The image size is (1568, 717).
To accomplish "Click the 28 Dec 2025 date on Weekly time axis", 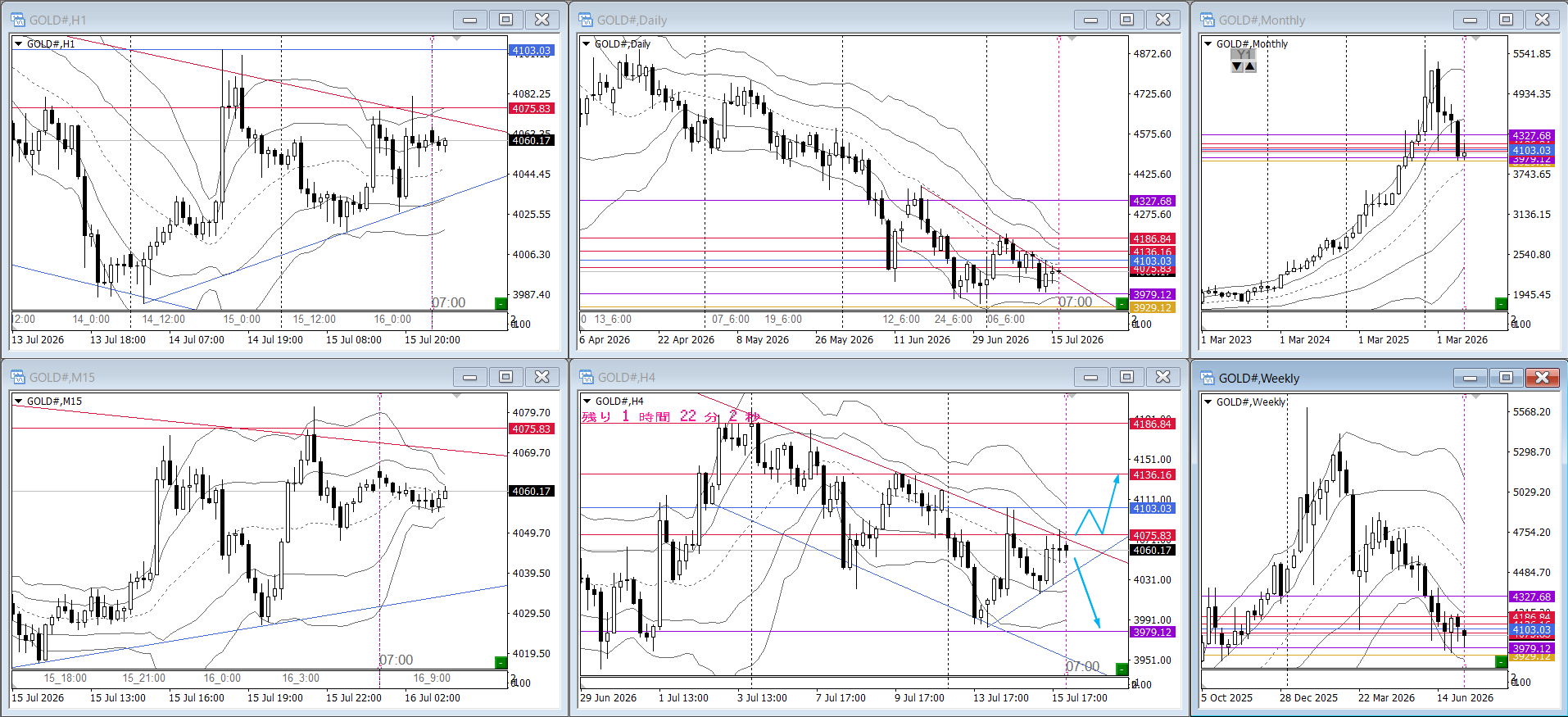I will (1308, 697).
